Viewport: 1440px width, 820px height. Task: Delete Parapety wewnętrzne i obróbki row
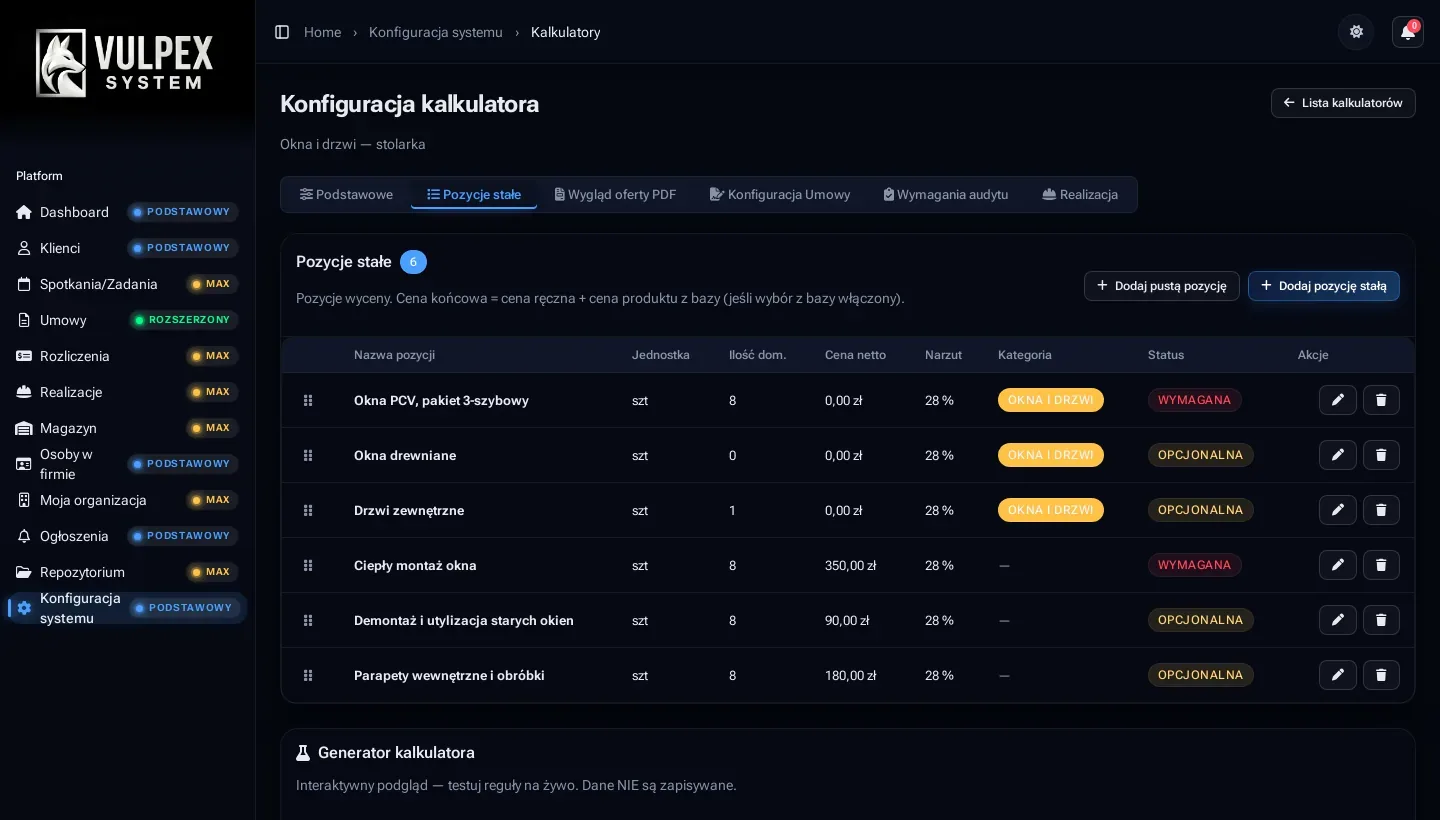point(1381,675)
